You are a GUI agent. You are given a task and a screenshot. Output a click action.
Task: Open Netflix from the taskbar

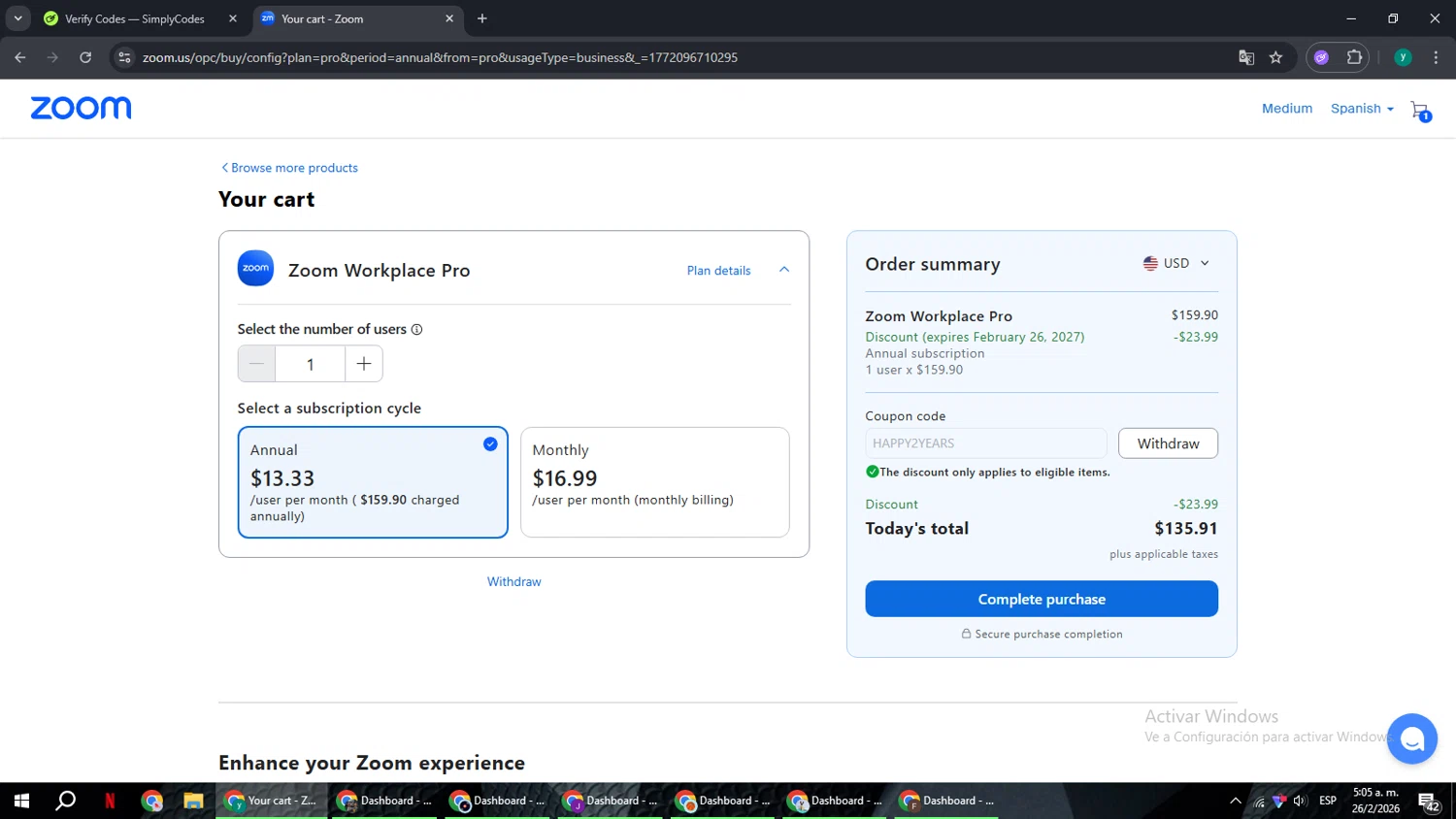(110, 801)
